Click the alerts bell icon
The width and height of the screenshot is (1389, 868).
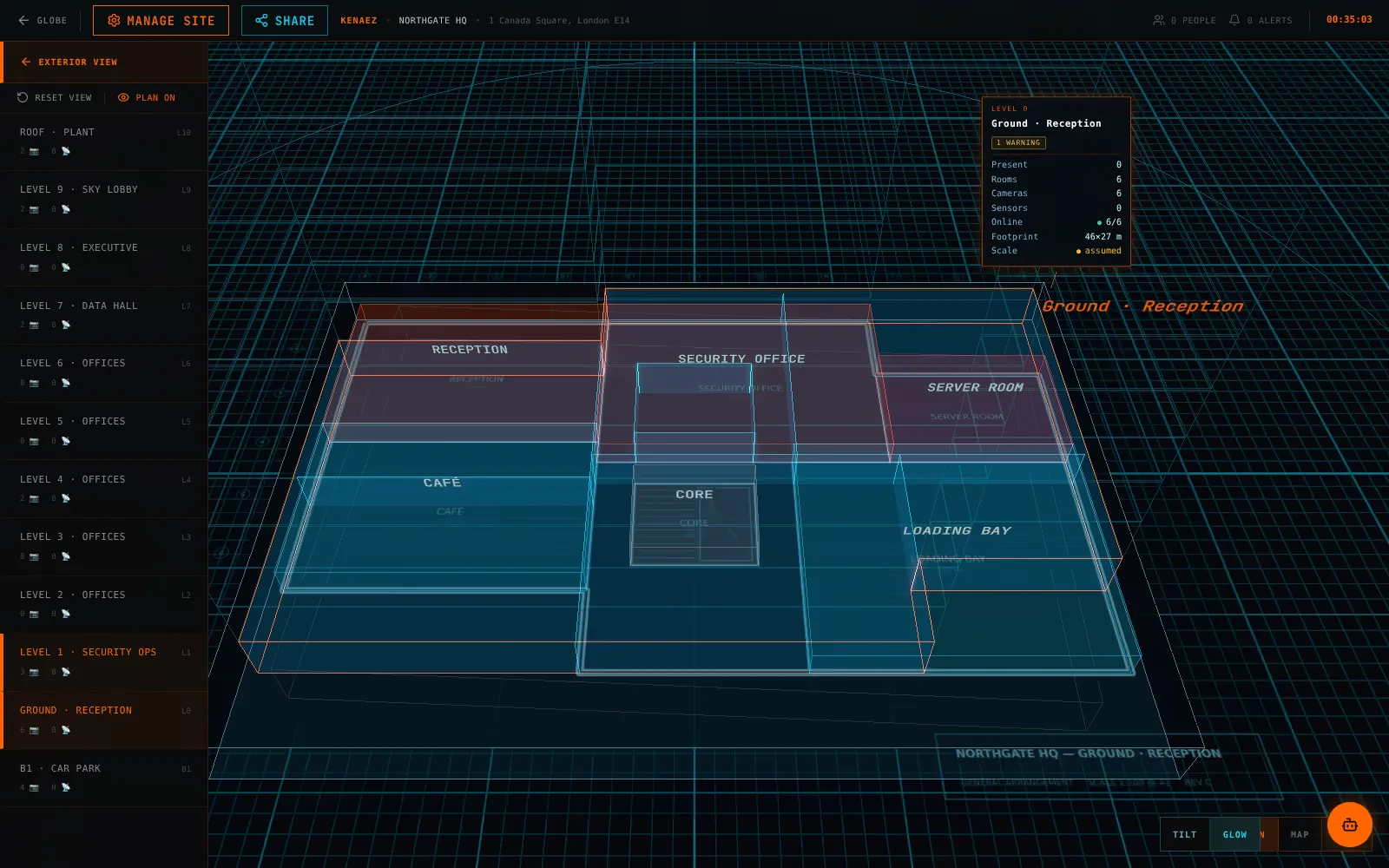(x=1234, y=20)
